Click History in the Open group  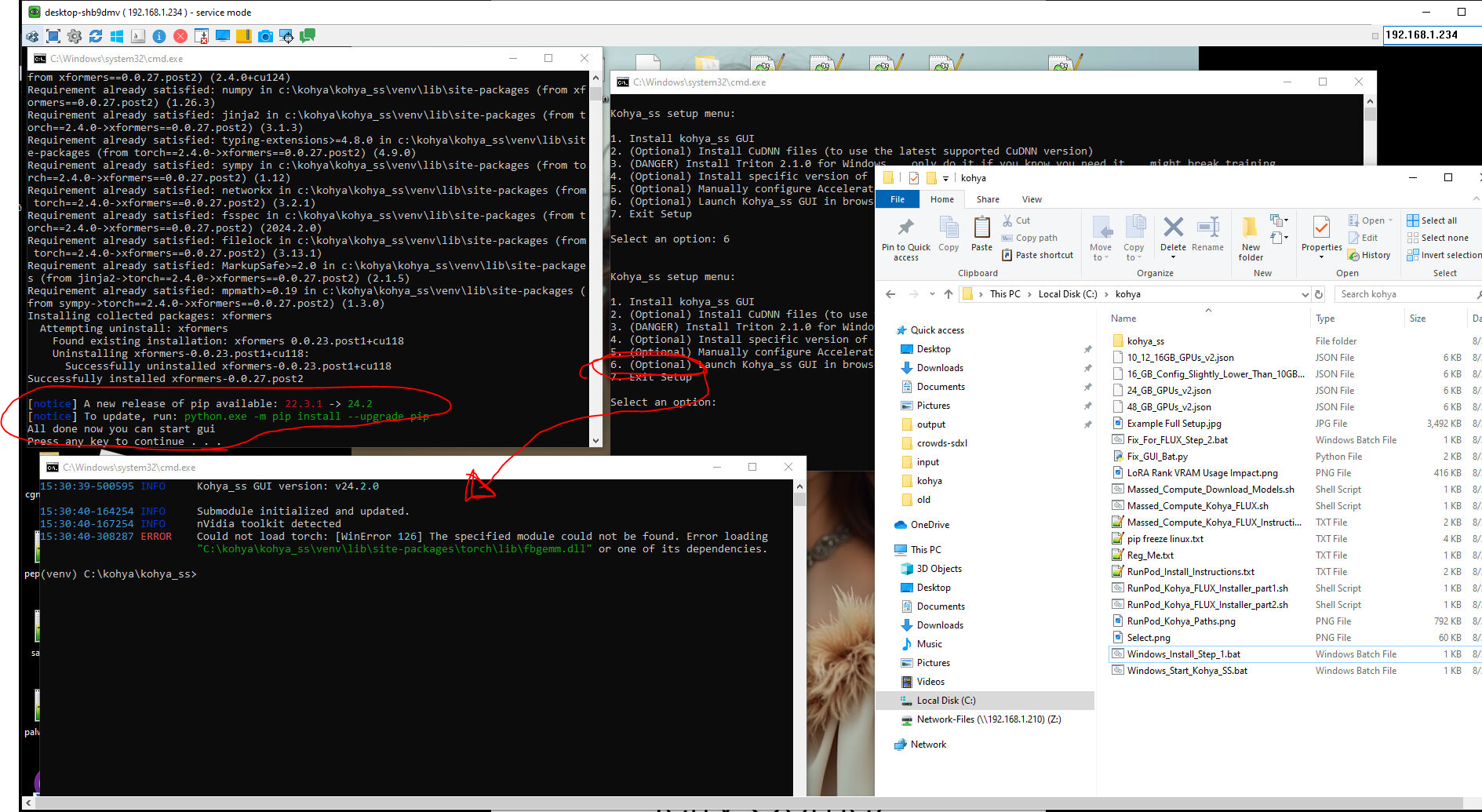[1369, 255]
